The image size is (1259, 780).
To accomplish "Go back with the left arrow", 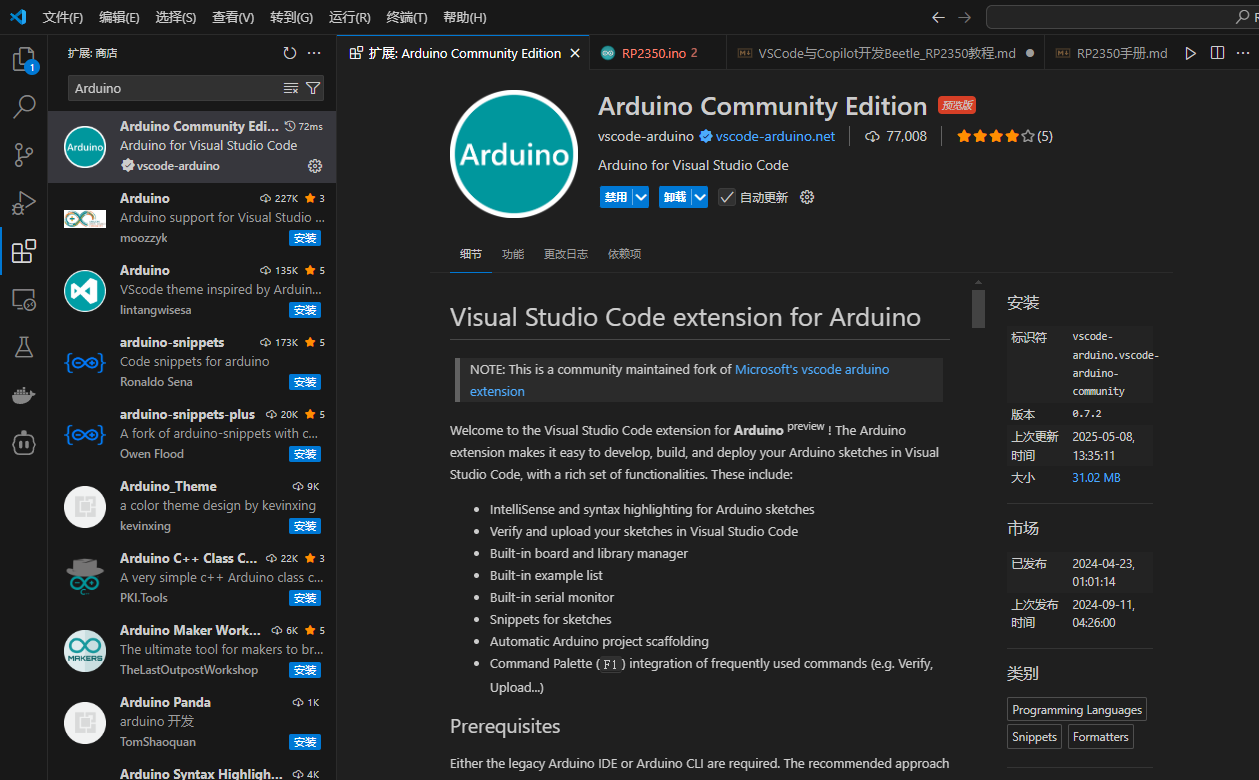I will click(x=938, y=17).
